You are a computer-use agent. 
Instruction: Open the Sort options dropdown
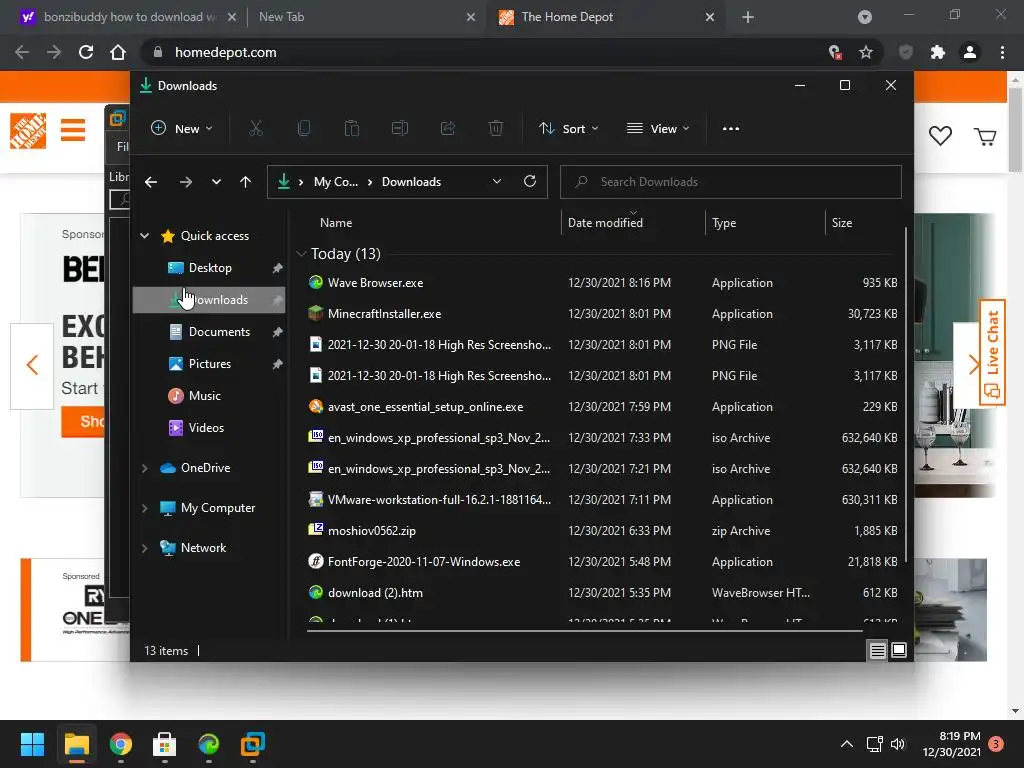(568, 129)
